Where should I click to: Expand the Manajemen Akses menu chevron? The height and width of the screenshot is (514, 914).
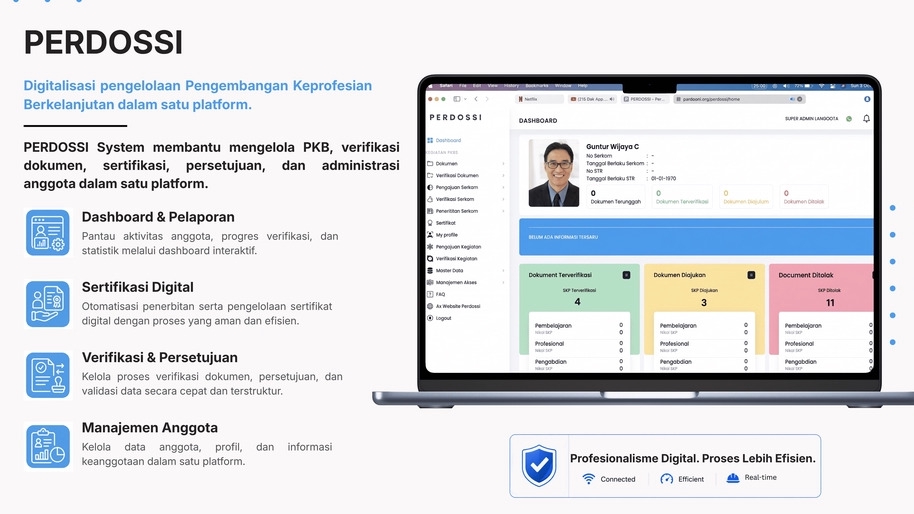503,282
